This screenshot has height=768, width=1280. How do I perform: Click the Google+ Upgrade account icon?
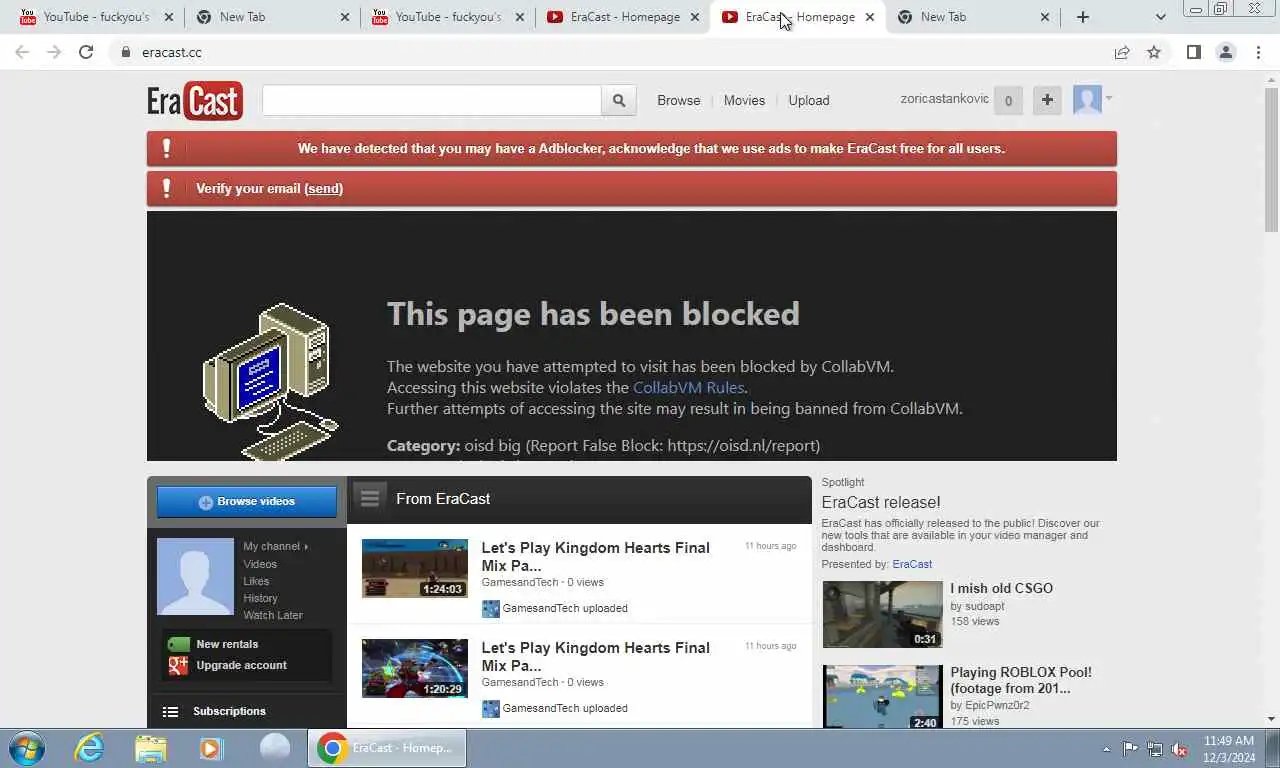pyautogui.click(x=178, y=665)
